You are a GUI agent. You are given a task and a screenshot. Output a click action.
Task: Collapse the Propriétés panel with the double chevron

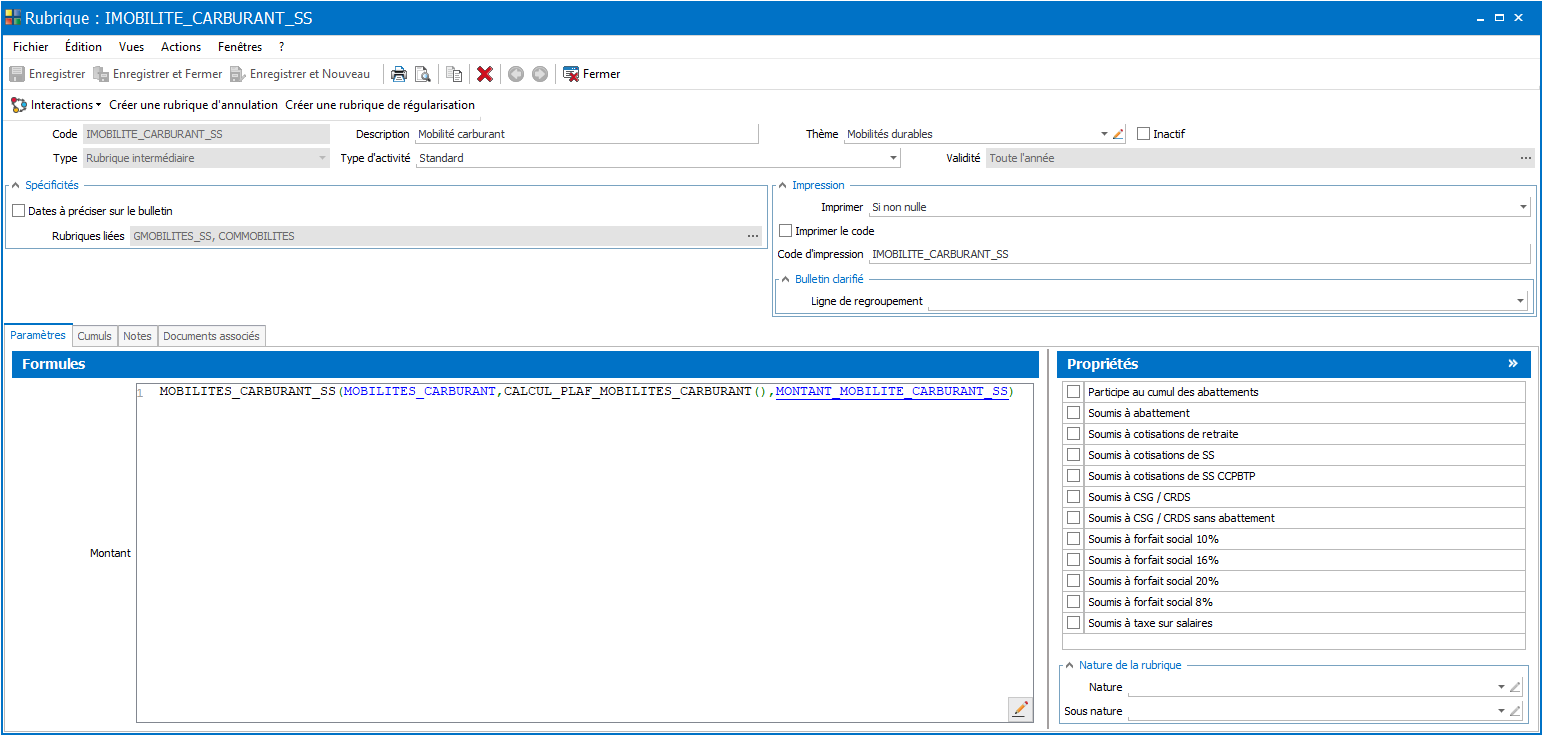(x=1513, y=364)
